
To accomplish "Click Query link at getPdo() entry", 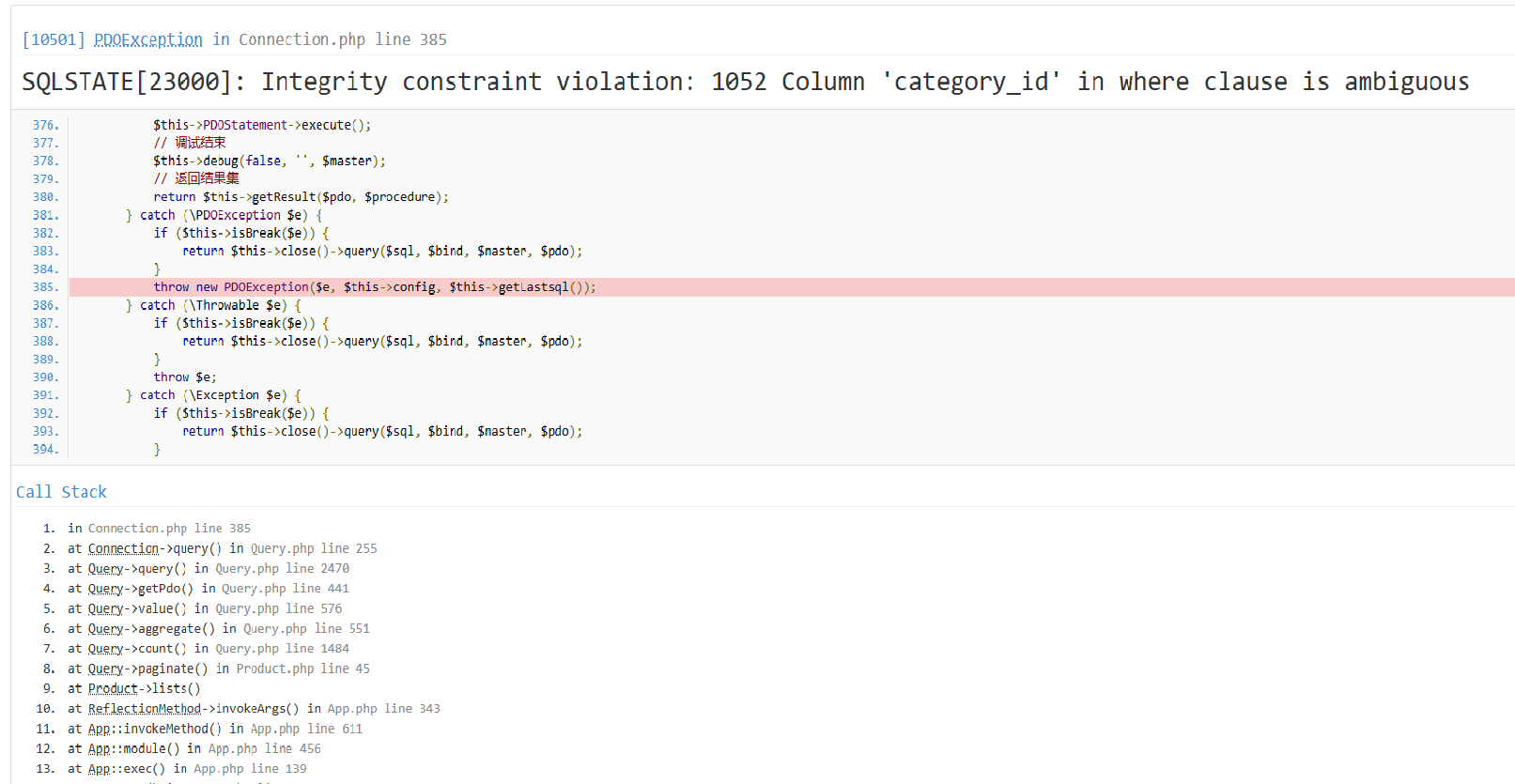I will [x=105, y=589].
